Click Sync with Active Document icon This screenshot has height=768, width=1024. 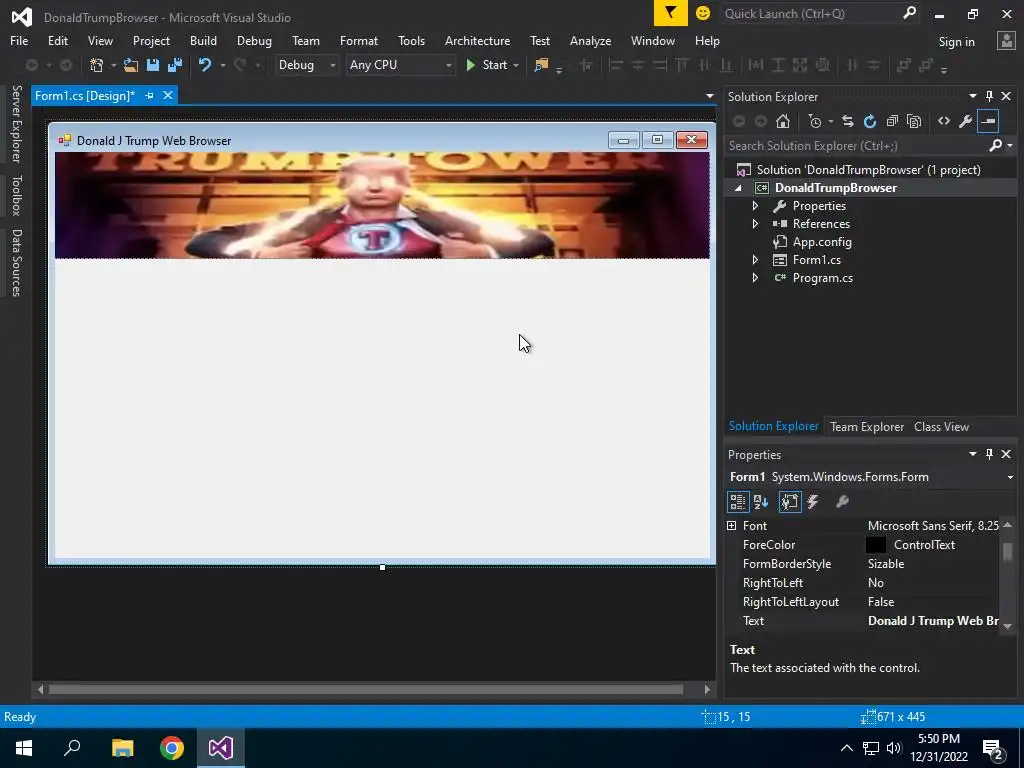pyautogui.click(x=848, y=121)
